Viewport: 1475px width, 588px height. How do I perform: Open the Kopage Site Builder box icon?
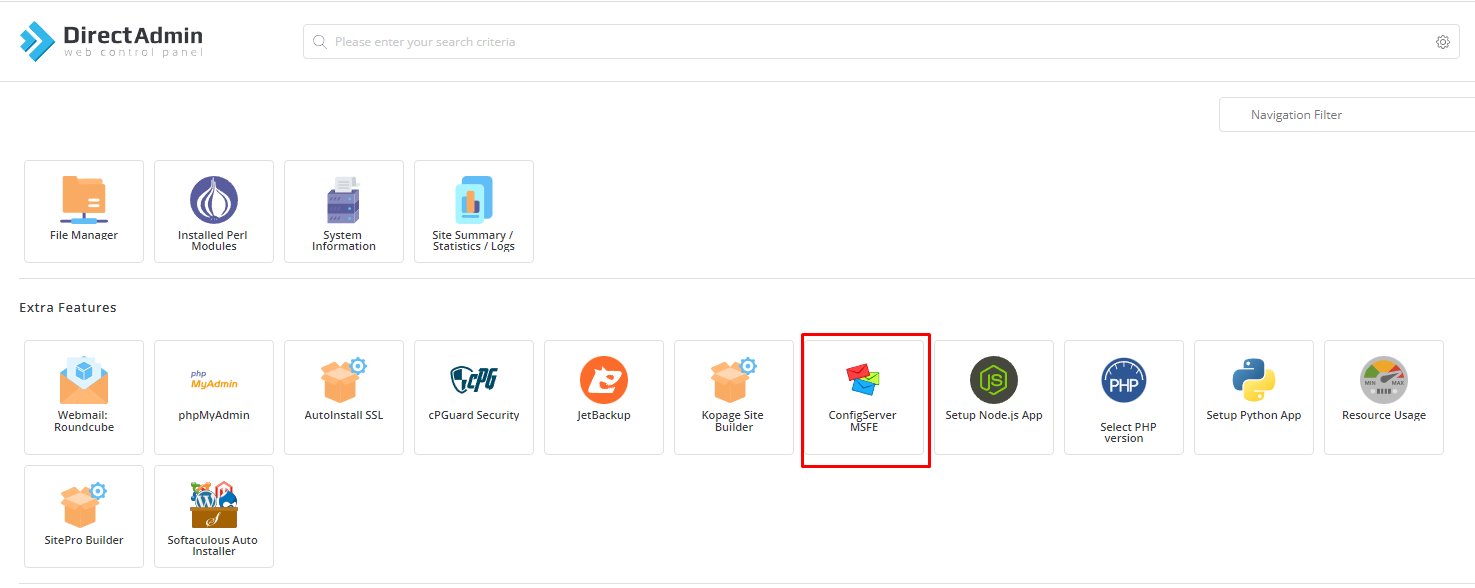coord(734,380)
